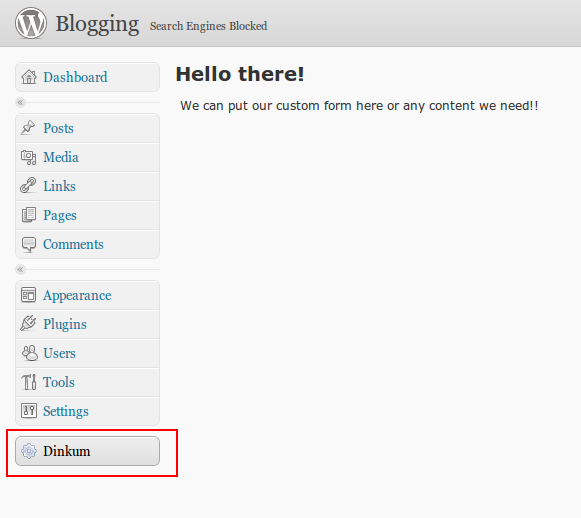Click the Dinkum gear icon
This screenshot has width=581, height=518.
point(29,451)
